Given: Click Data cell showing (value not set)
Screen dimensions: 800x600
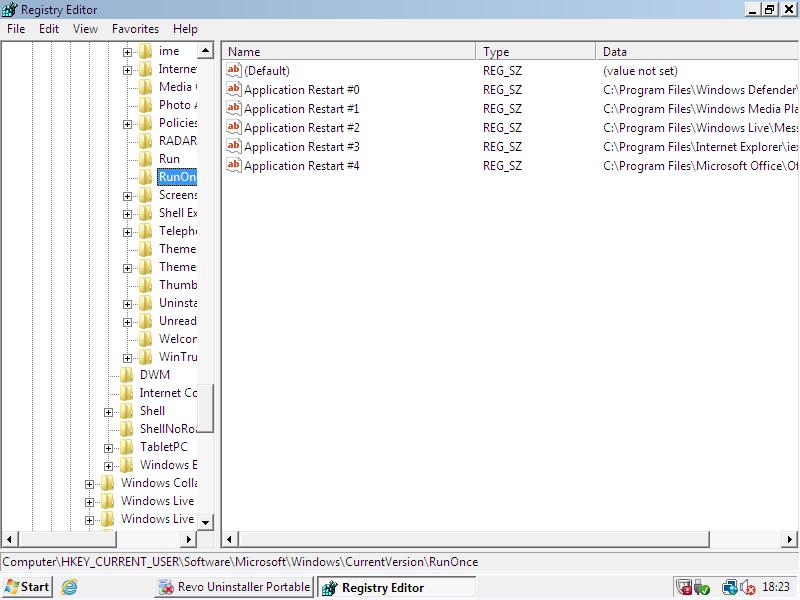Looking at the screenshot, I should coord(640,71).
